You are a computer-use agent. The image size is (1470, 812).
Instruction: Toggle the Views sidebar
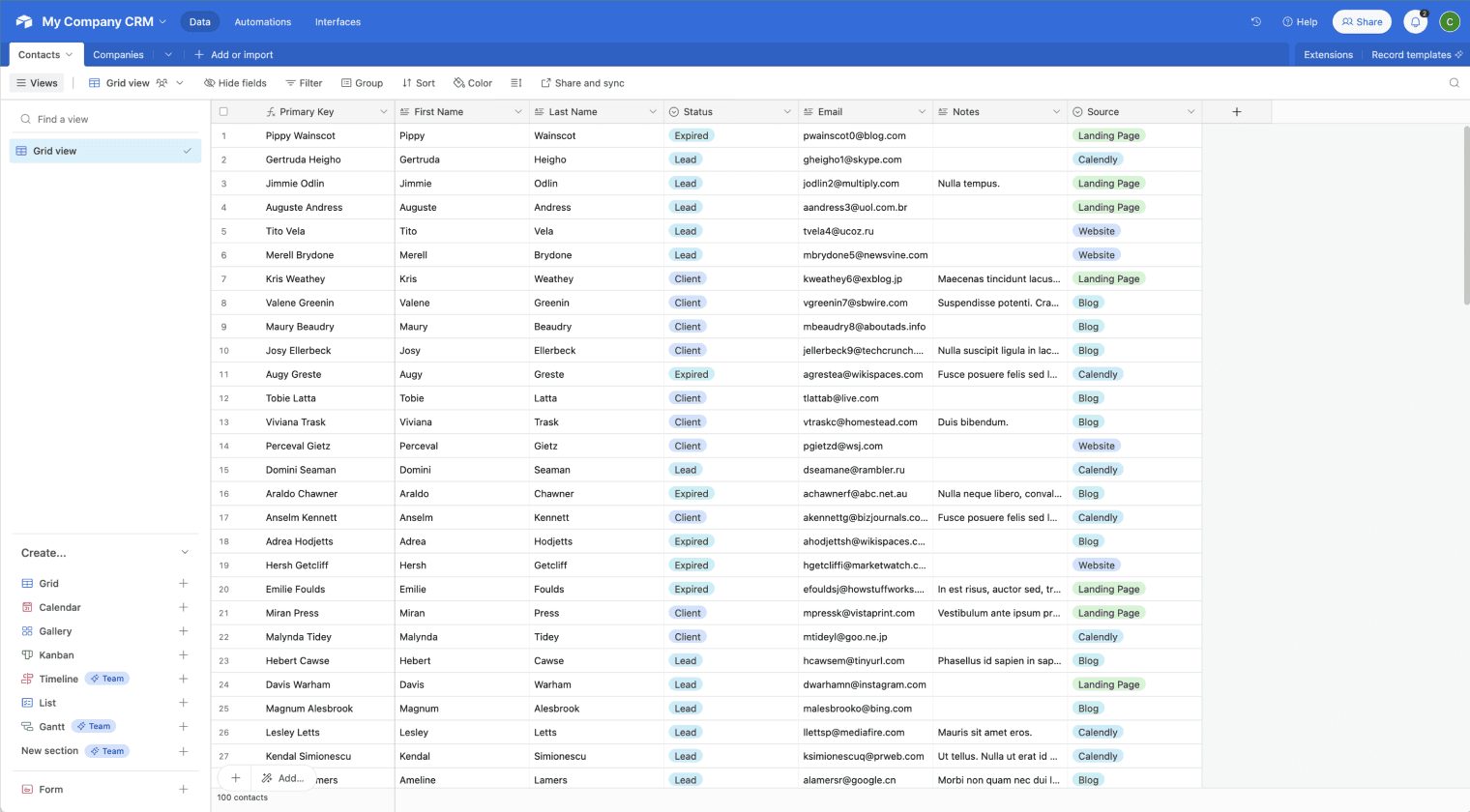coord(37,83)
